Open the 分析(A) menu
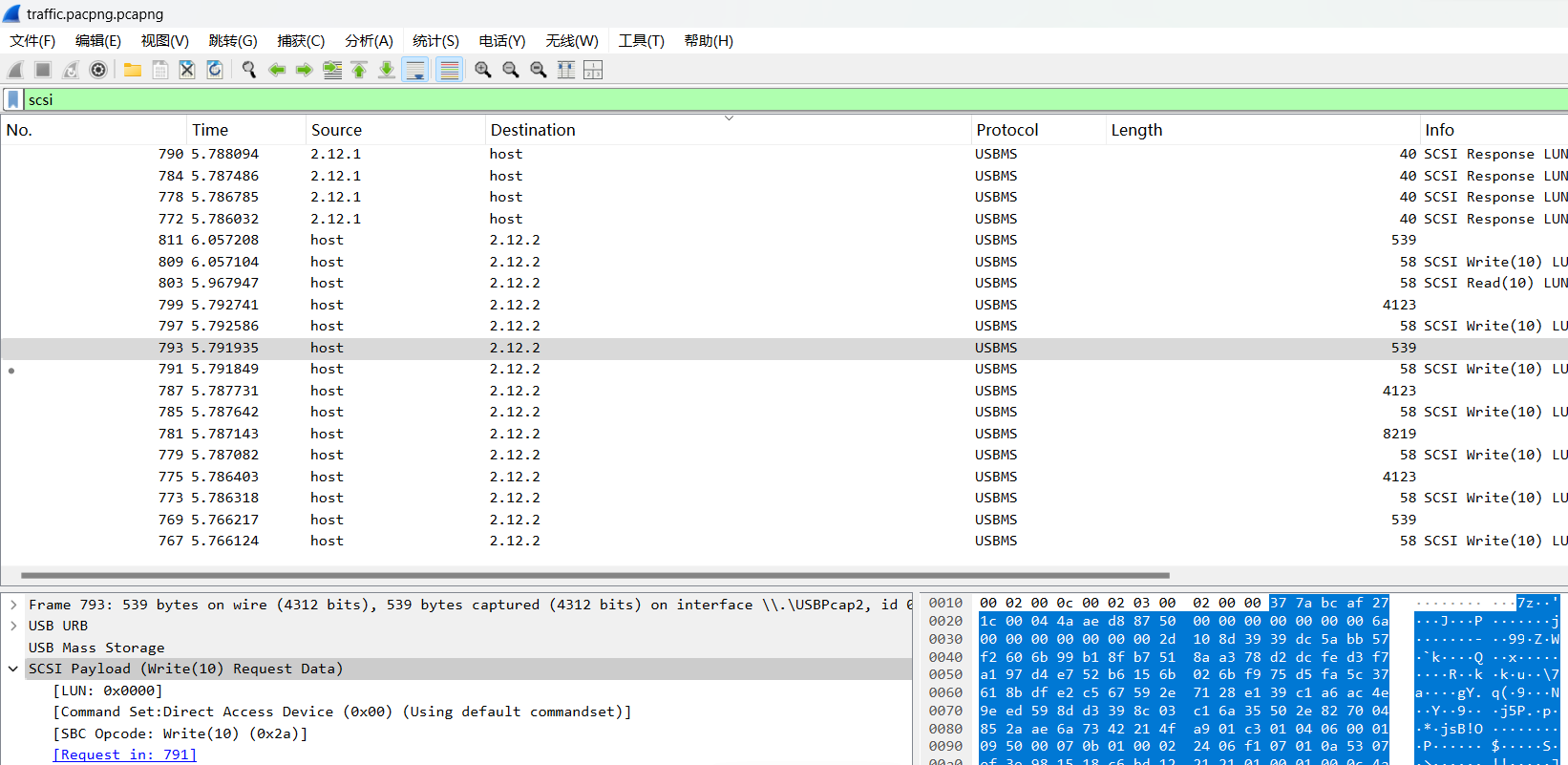 tap(369, 41)
